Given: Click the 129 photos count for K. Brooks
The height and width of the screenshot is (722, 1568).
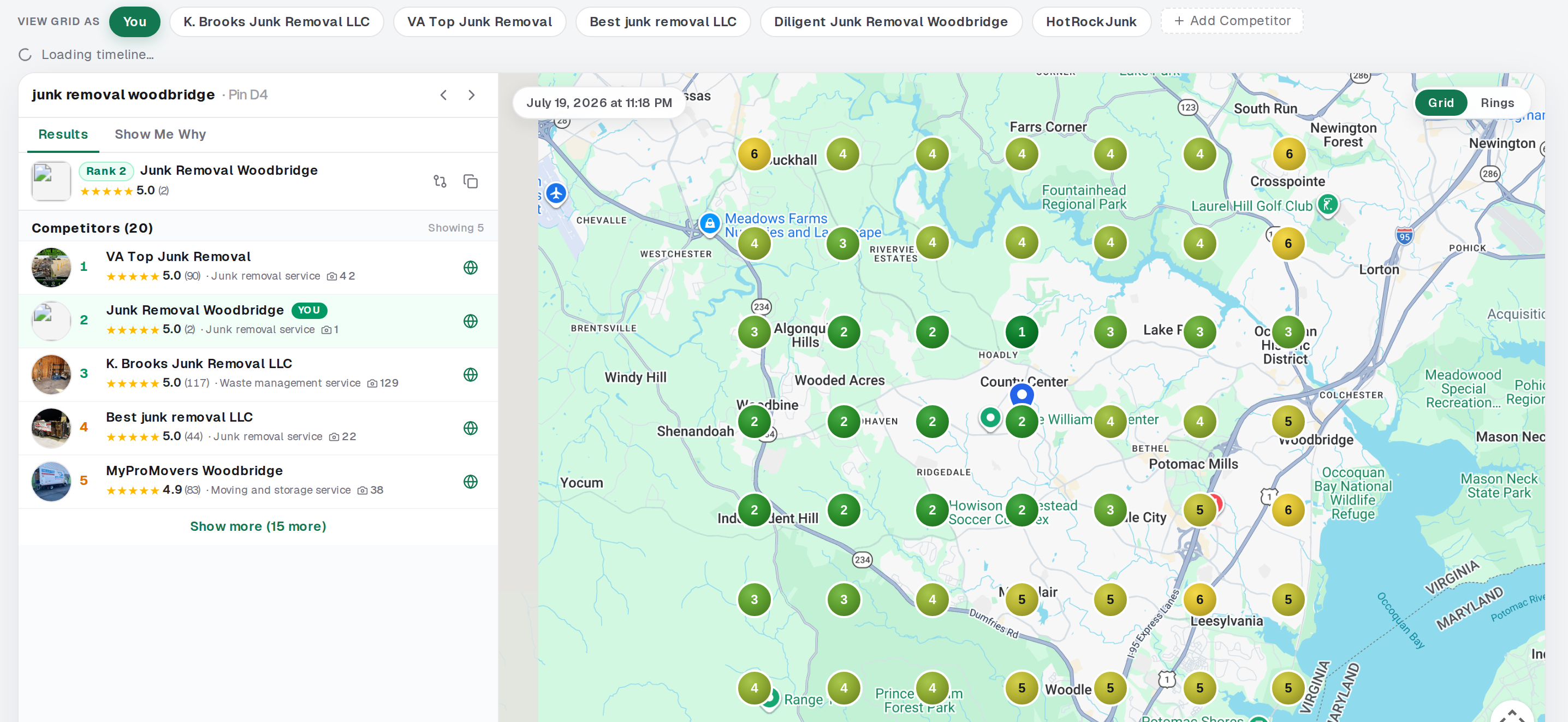Looking at the screenshot, I should point(383,383).
